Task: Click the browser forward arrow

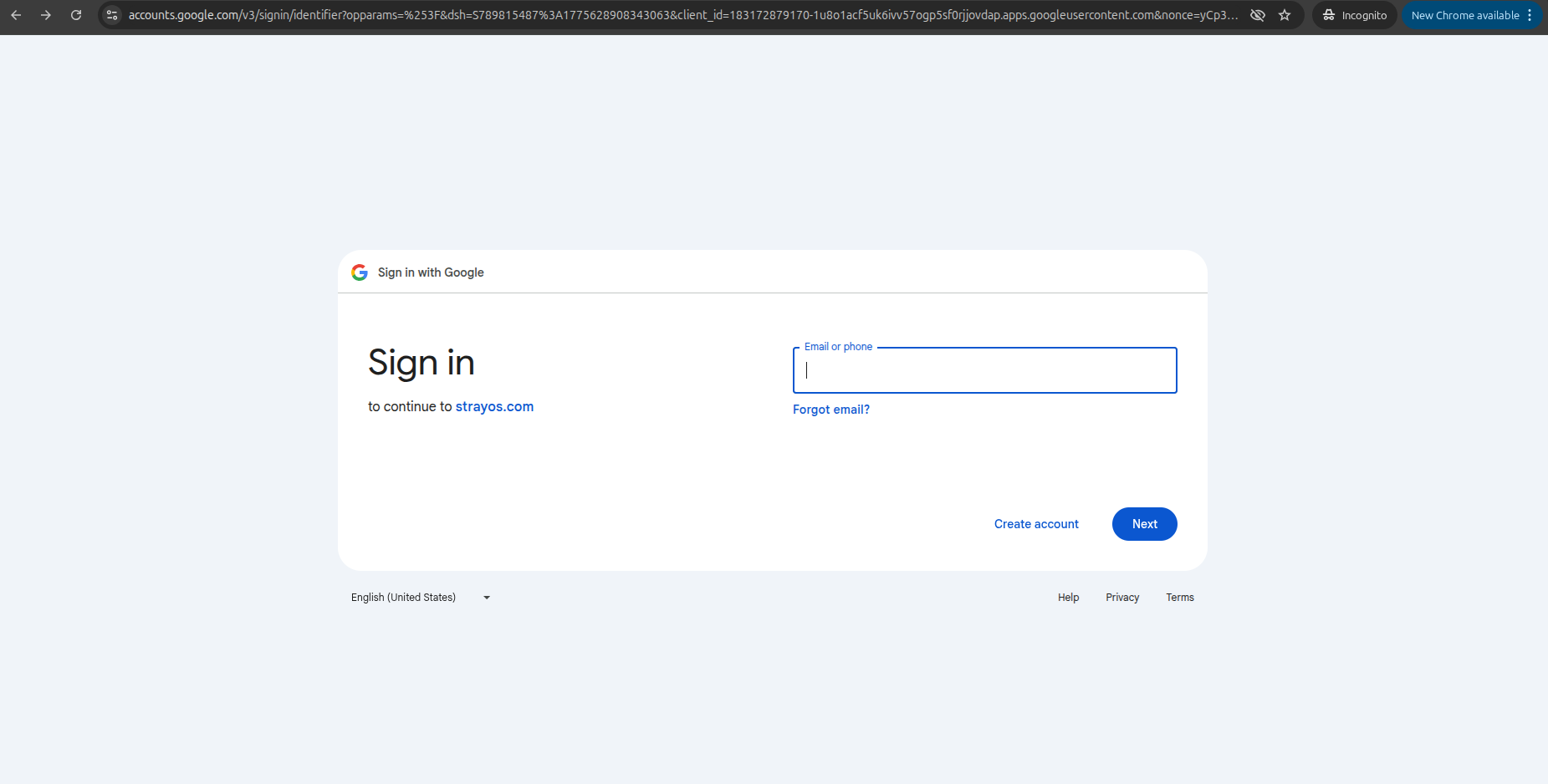Action: tap(46, 15)
